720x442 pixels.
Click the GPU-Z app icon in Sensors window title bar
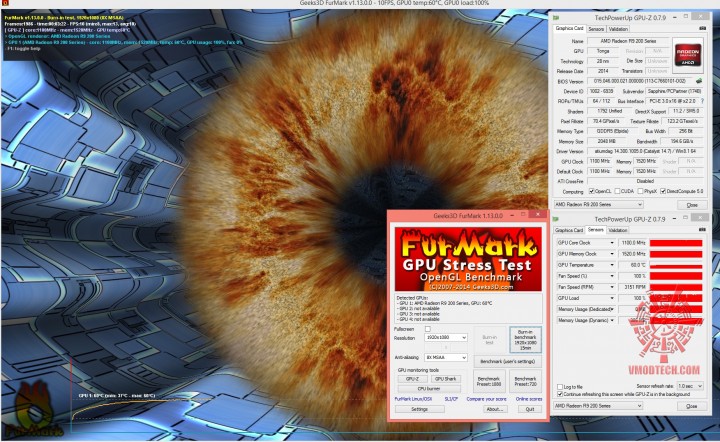point(556,219)
